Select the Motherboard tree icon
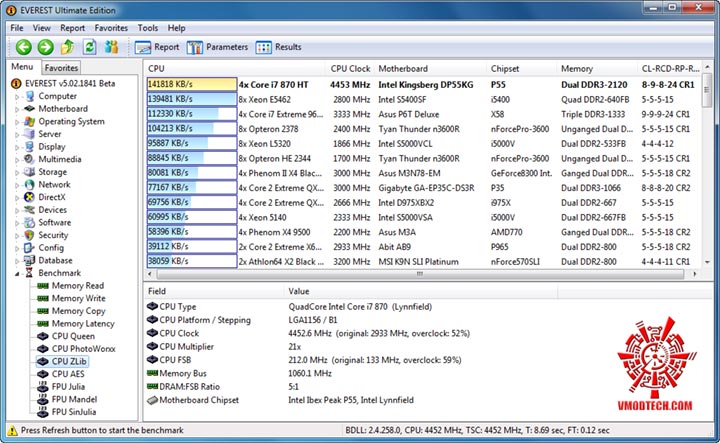720x443 pixels. [29, 109]
